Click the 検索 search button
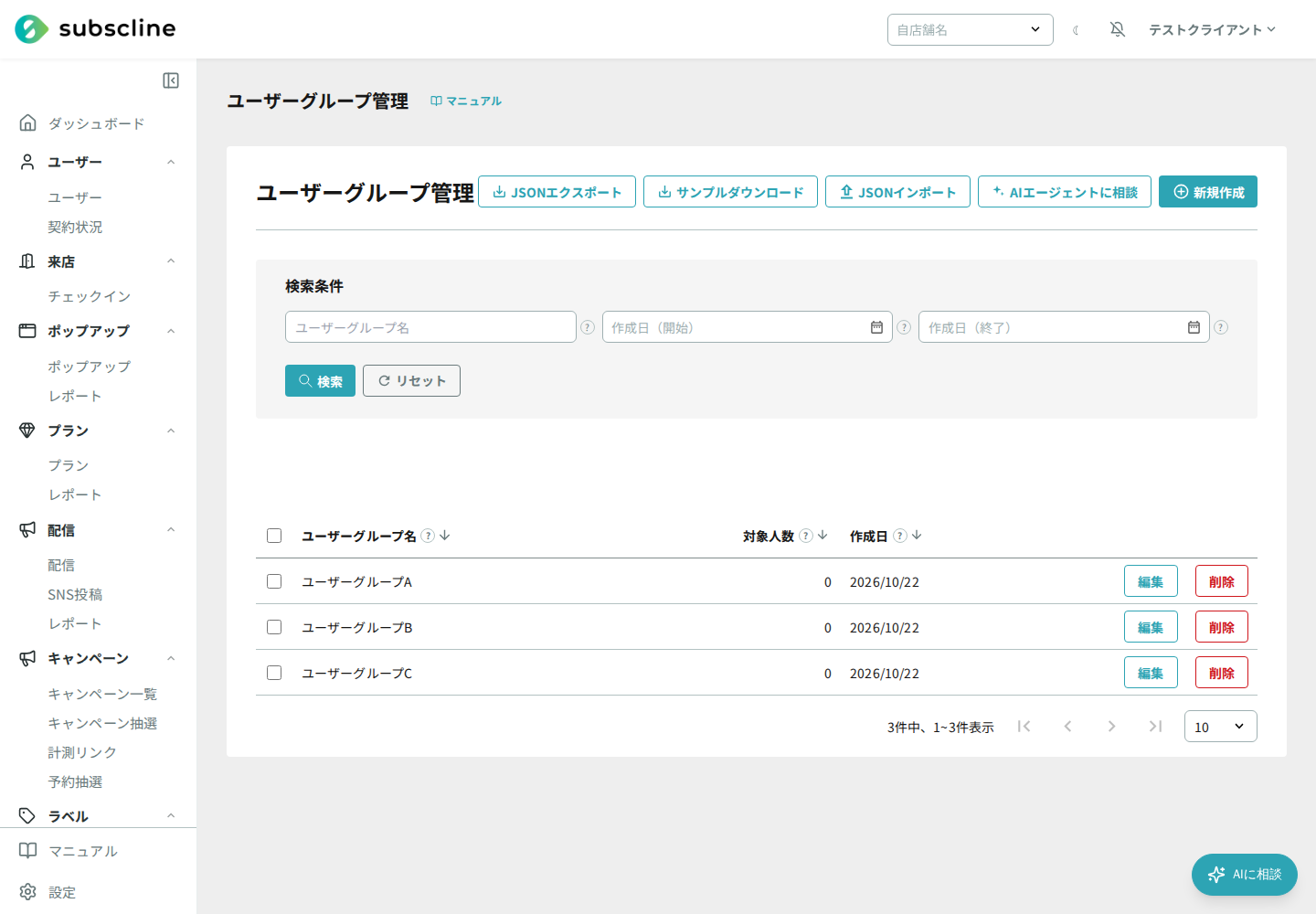 [x=320, y=381]
